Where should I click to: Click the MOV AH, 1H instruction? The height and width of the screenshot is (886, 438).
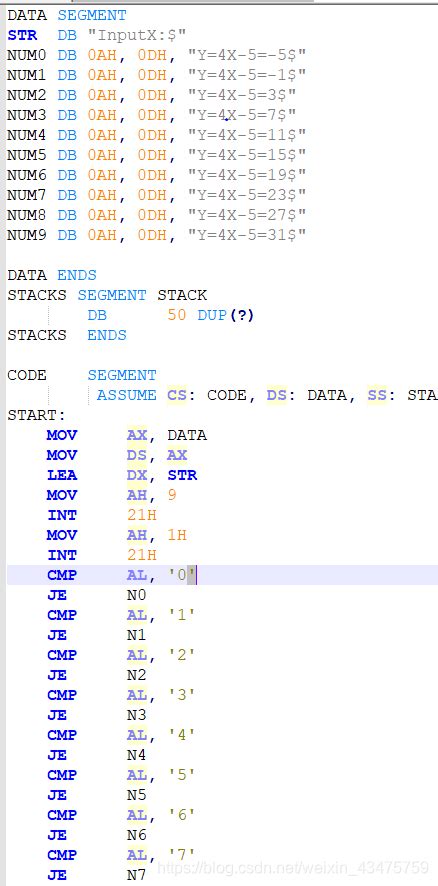[117, 535]
